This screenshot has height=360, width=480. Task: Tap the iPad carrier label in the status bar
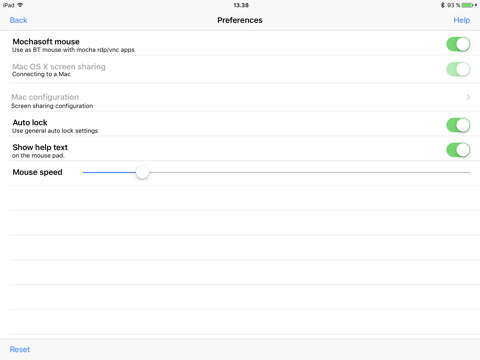9,5
